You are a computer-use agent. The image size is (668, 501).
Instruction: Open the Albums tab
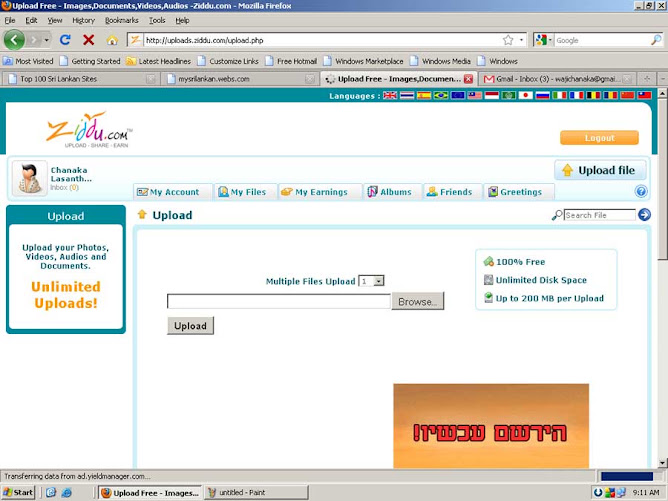pos(392,192)
